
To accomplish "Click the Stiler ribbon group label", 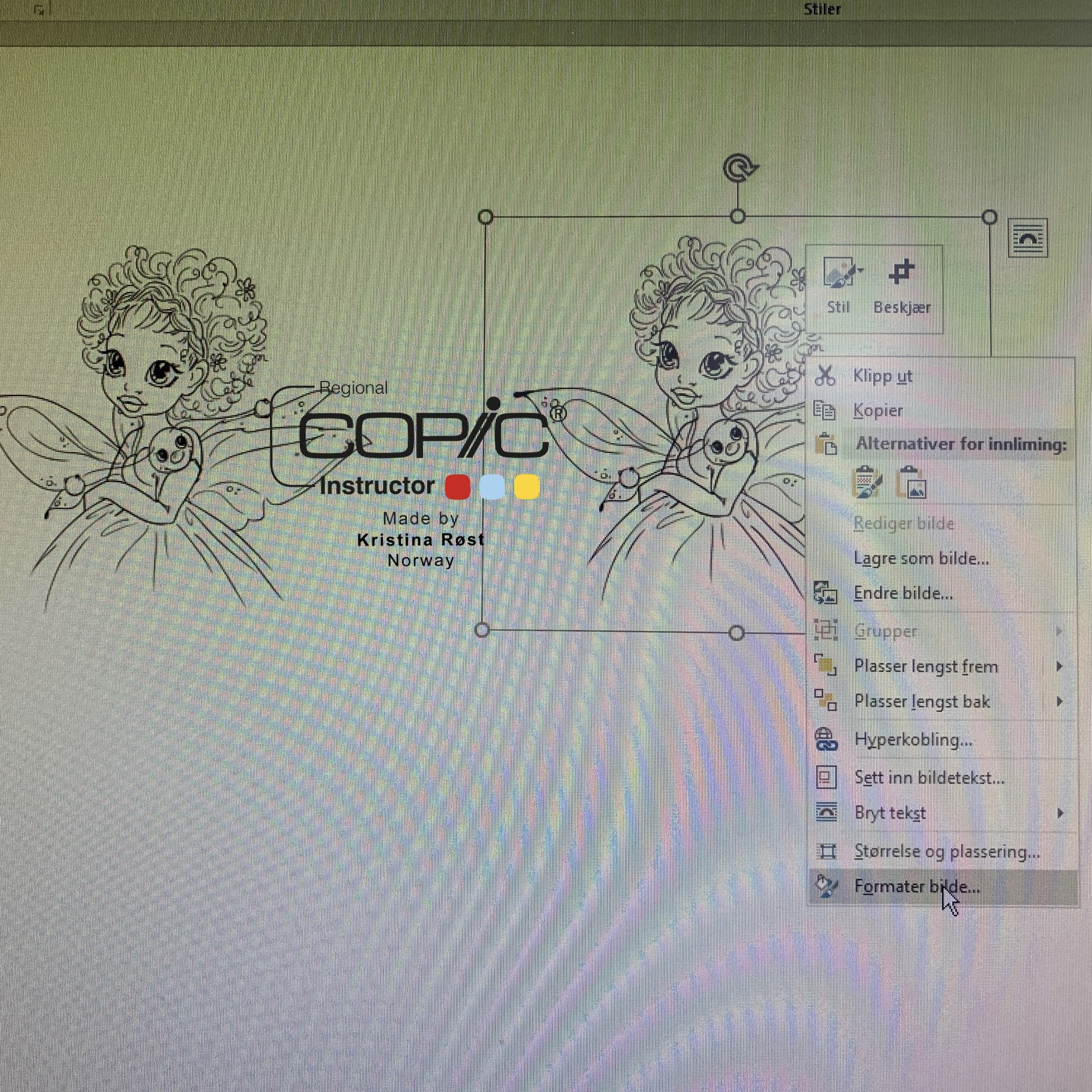I will pyautogui.click(x=822, y=9).
